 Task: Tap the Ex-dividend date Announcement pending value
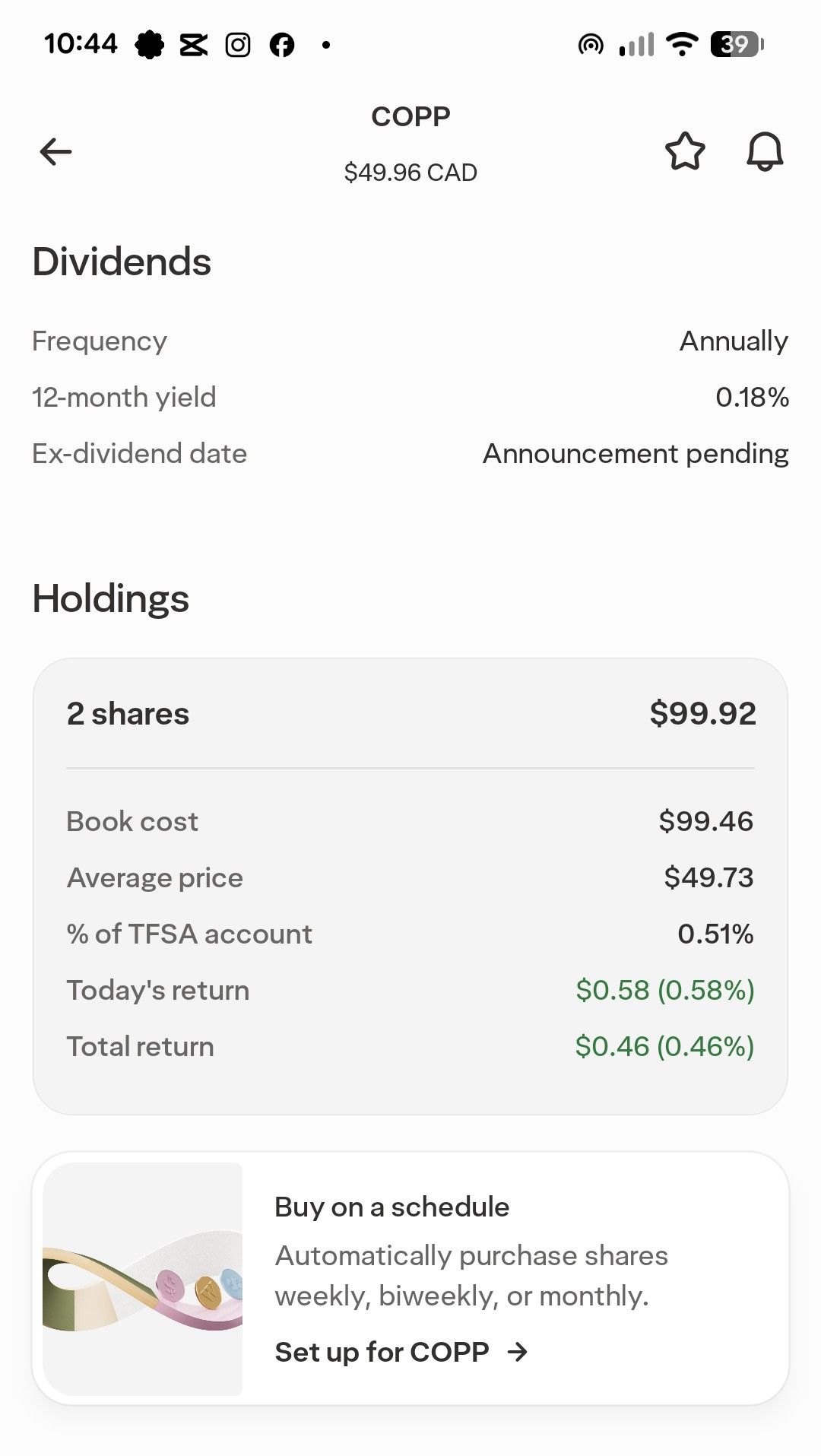636,453
